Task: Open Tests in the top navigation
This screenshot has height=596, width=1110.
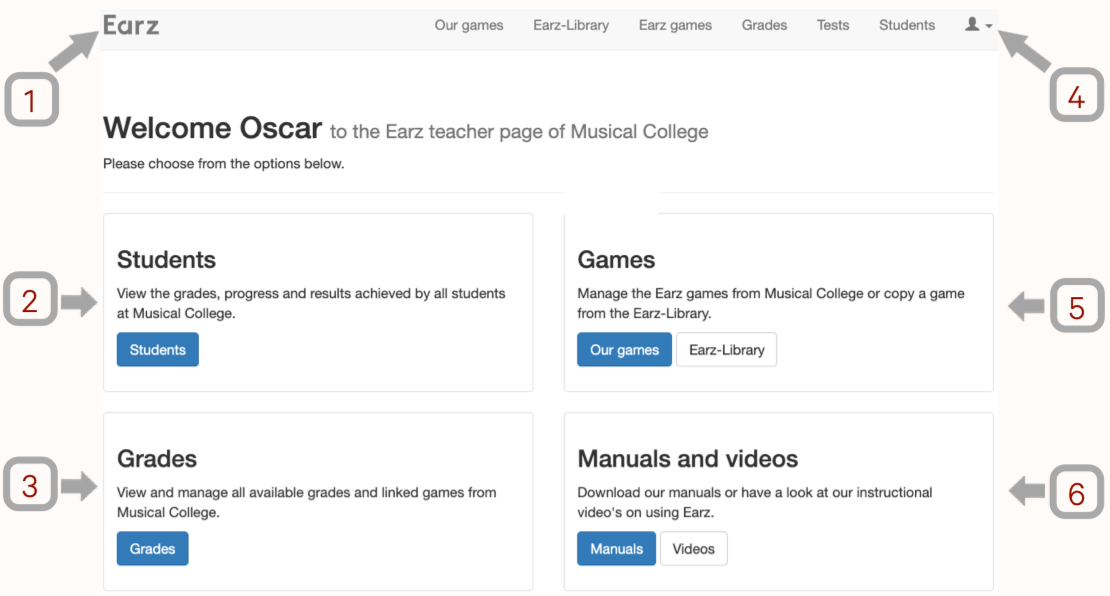Action: [x=832, y=25]
